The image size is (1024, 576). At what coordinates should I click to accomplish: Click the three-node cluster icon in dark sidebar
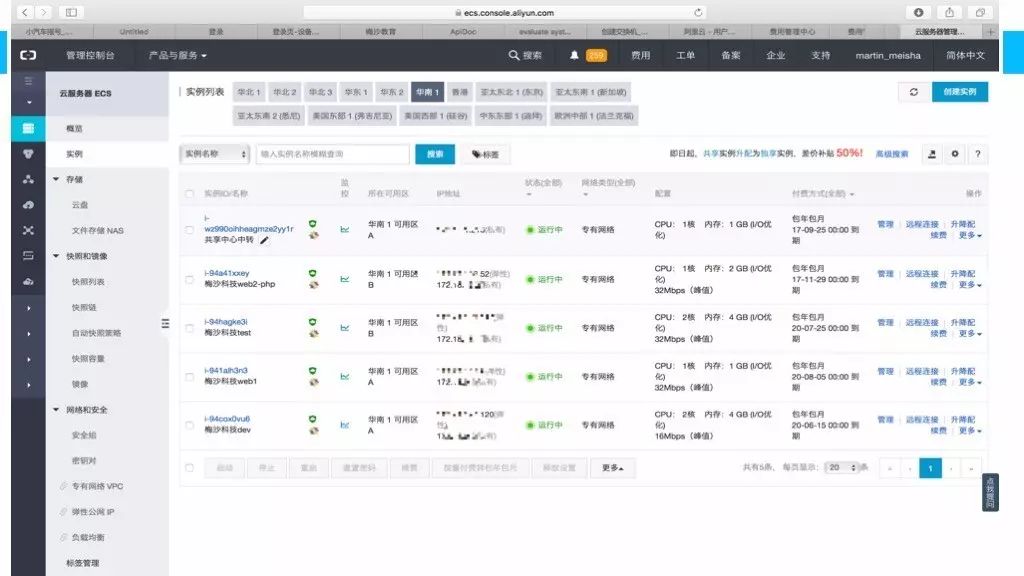(x=28, y=180)
